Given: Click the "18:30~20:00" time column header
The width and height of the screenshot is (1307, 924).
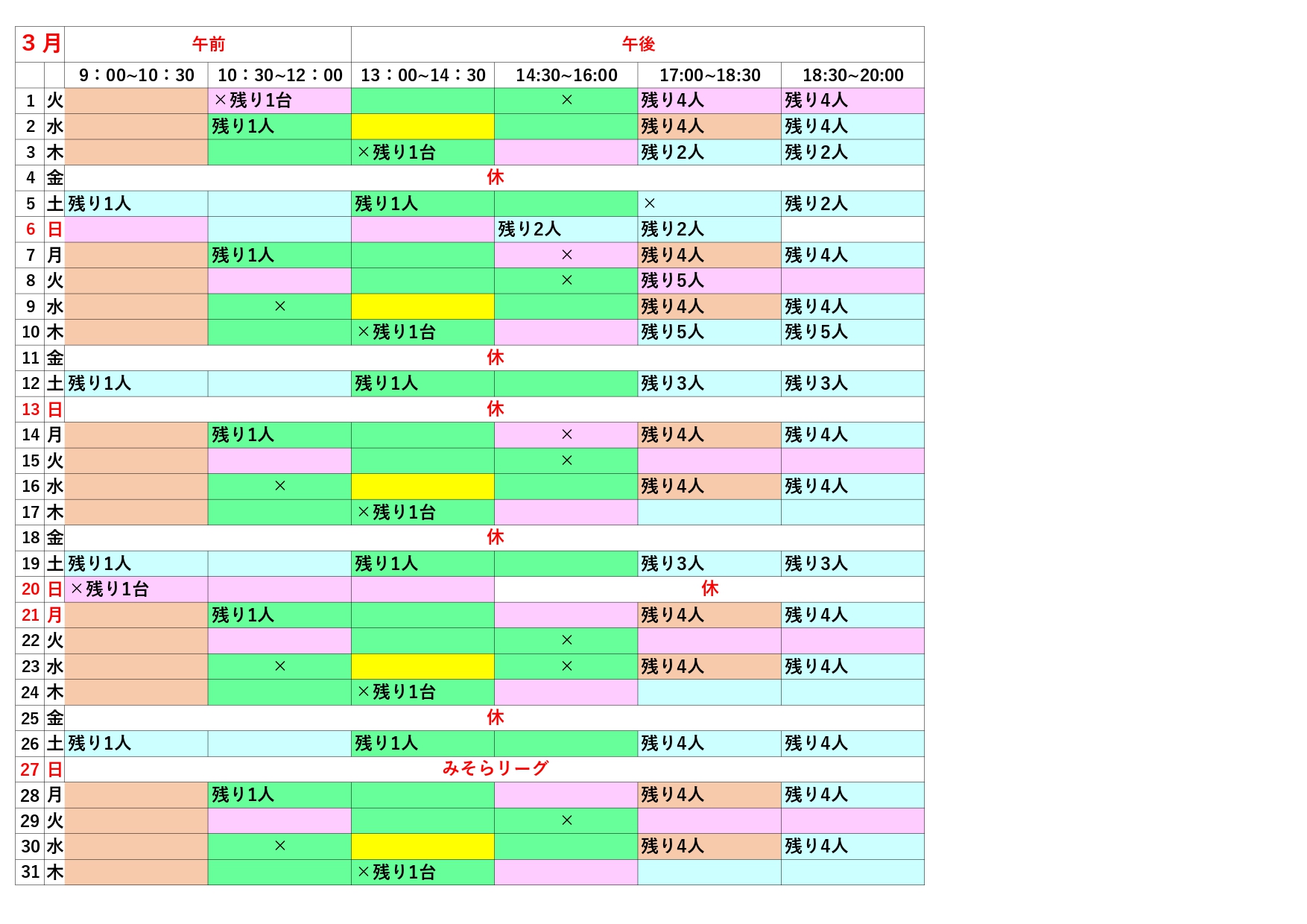Looking at the screenshot, I should pyautogui.click(x=852, y=75).
